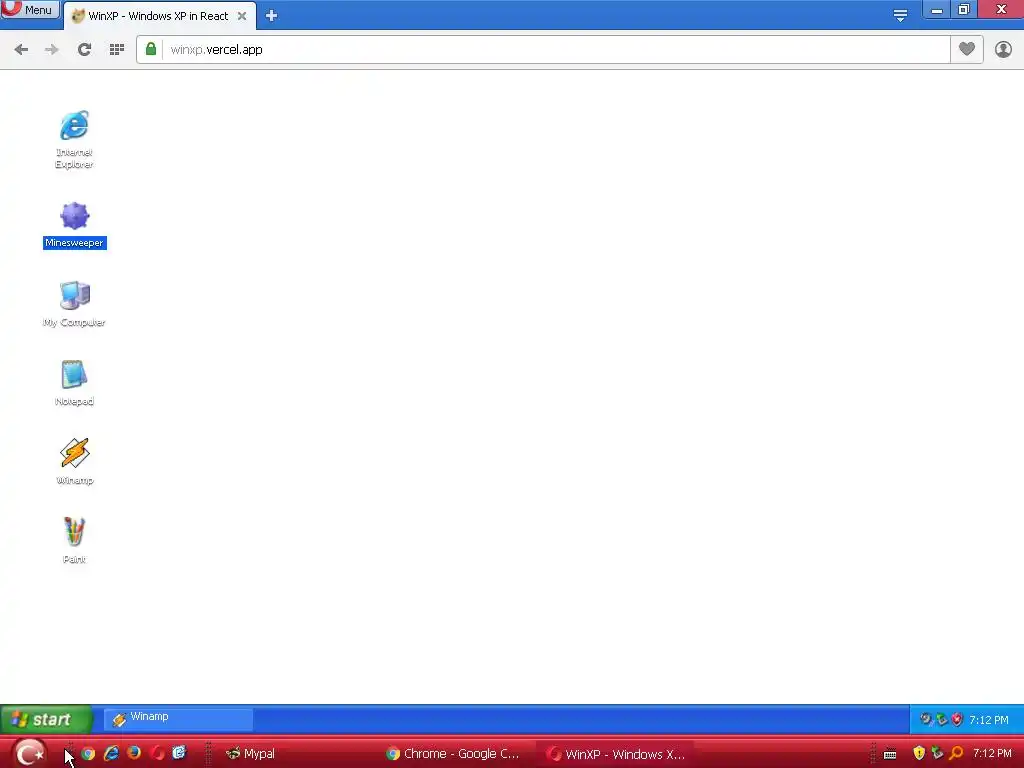Open the Opera Menu button
1024x768 pixels.
click(x=29, y=9)
